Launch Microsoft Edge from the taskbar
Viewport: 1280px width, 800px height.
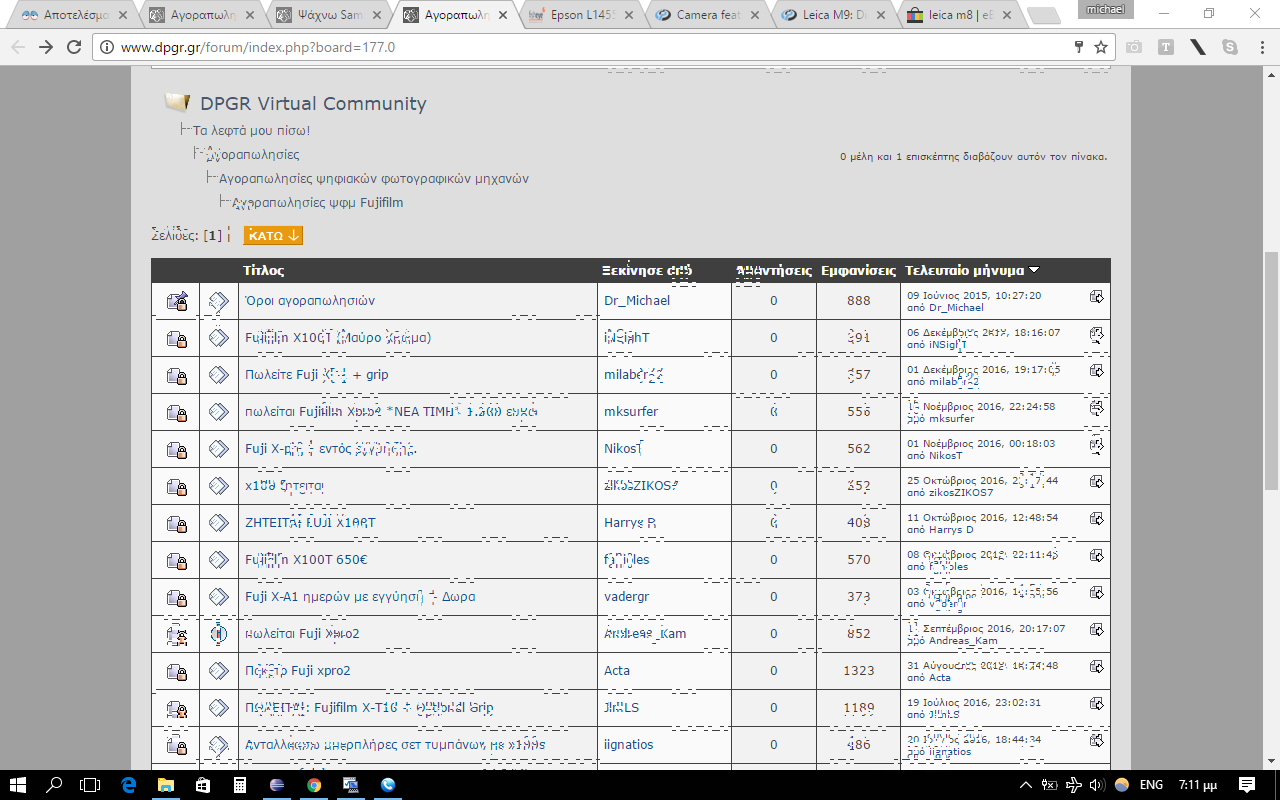[x=129, y=785]
